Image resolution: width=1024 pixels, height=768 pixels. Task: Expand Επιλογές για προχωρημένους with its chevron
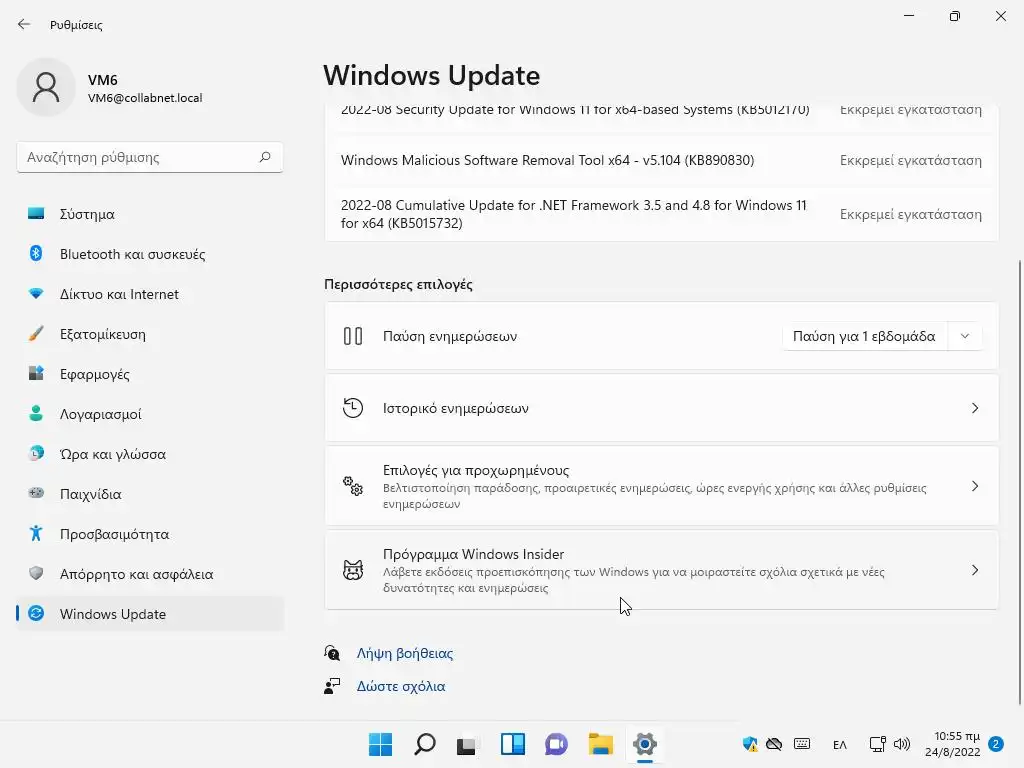click(974, 486)
